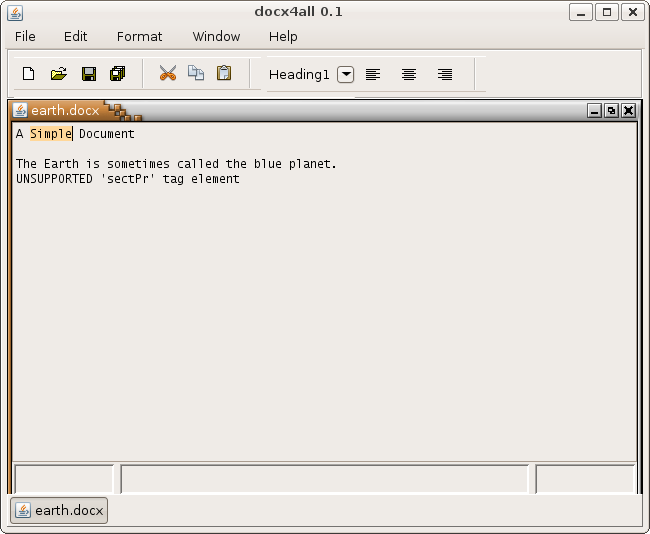Viewport: 650px width, 534px height.
Task: Close the docx4all main window
Action: pyautogui.click(x=633, y=12)
